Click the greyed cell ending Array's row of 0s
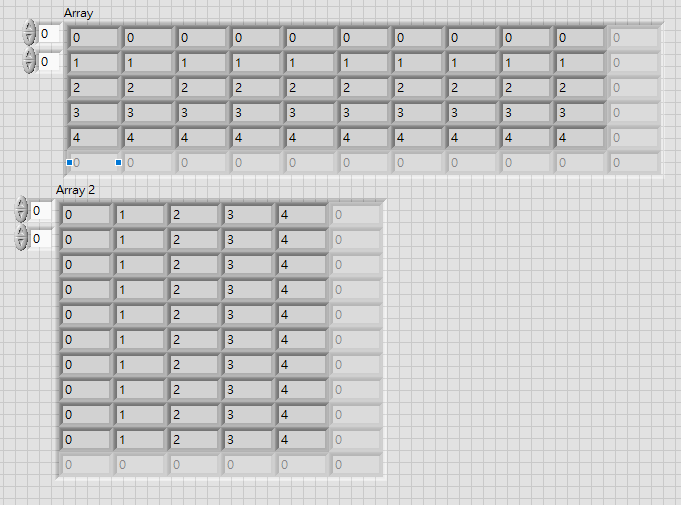 point(634,38)
